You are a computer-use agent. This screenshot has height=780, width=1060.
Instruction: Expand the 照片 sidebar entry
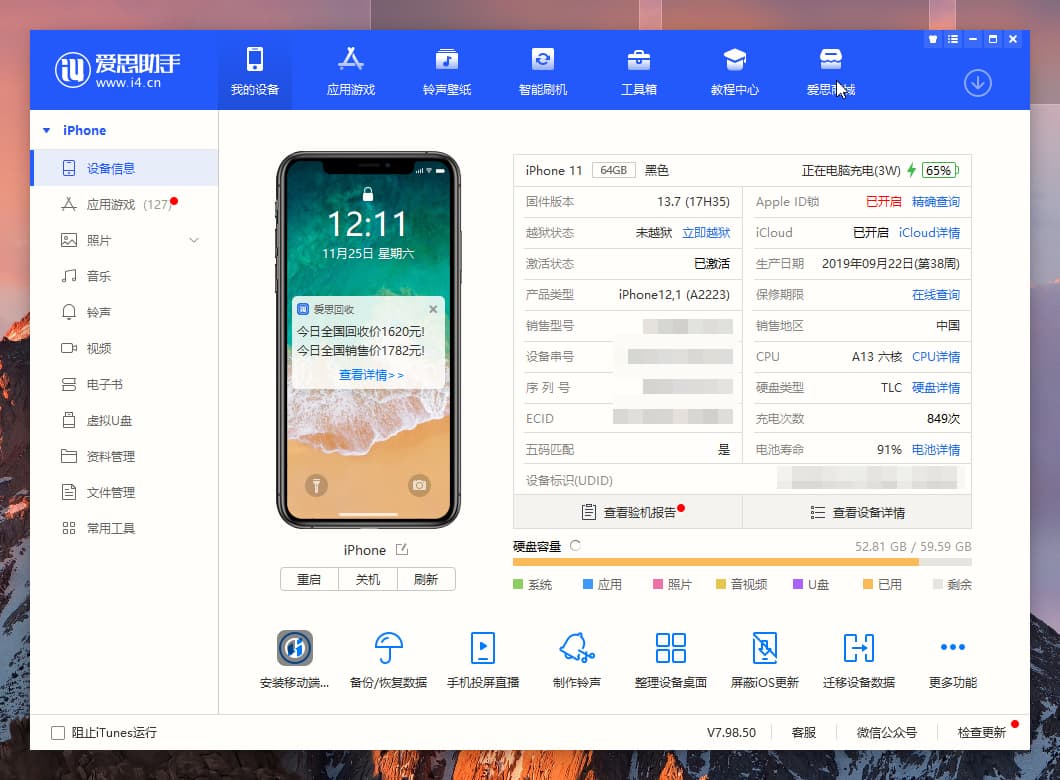[196, 240]
